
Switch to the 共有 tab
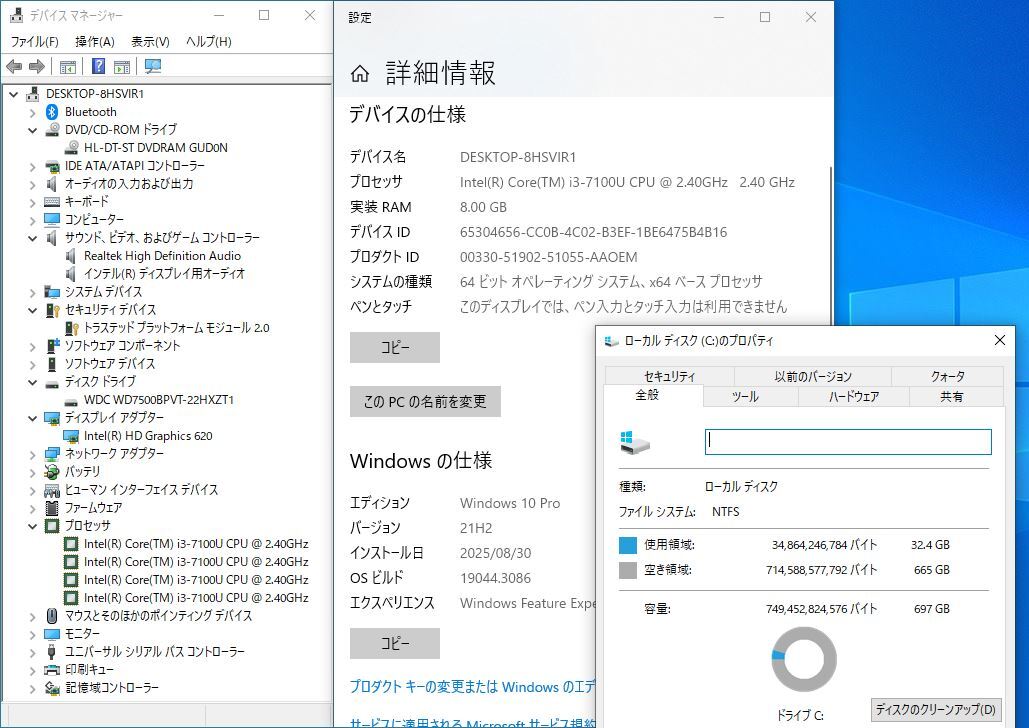pyautogui.click(x=956, y=396)
